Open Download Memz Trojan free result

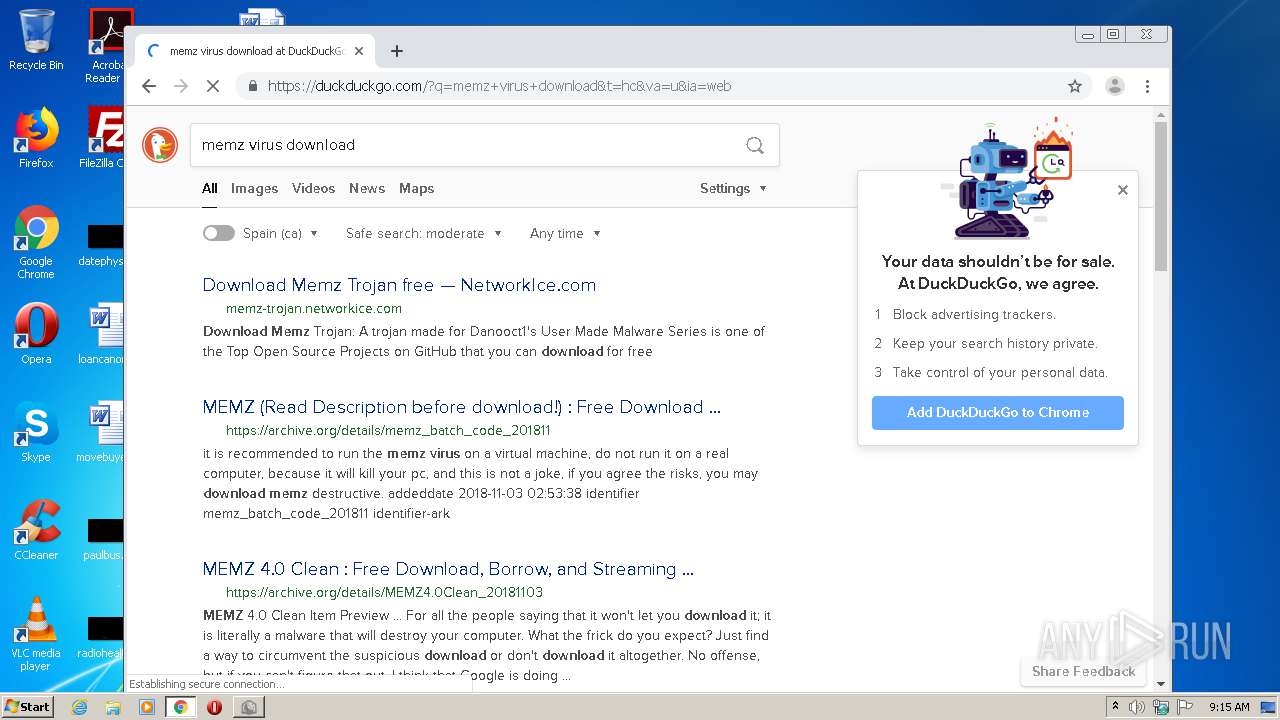click(399, 285)
